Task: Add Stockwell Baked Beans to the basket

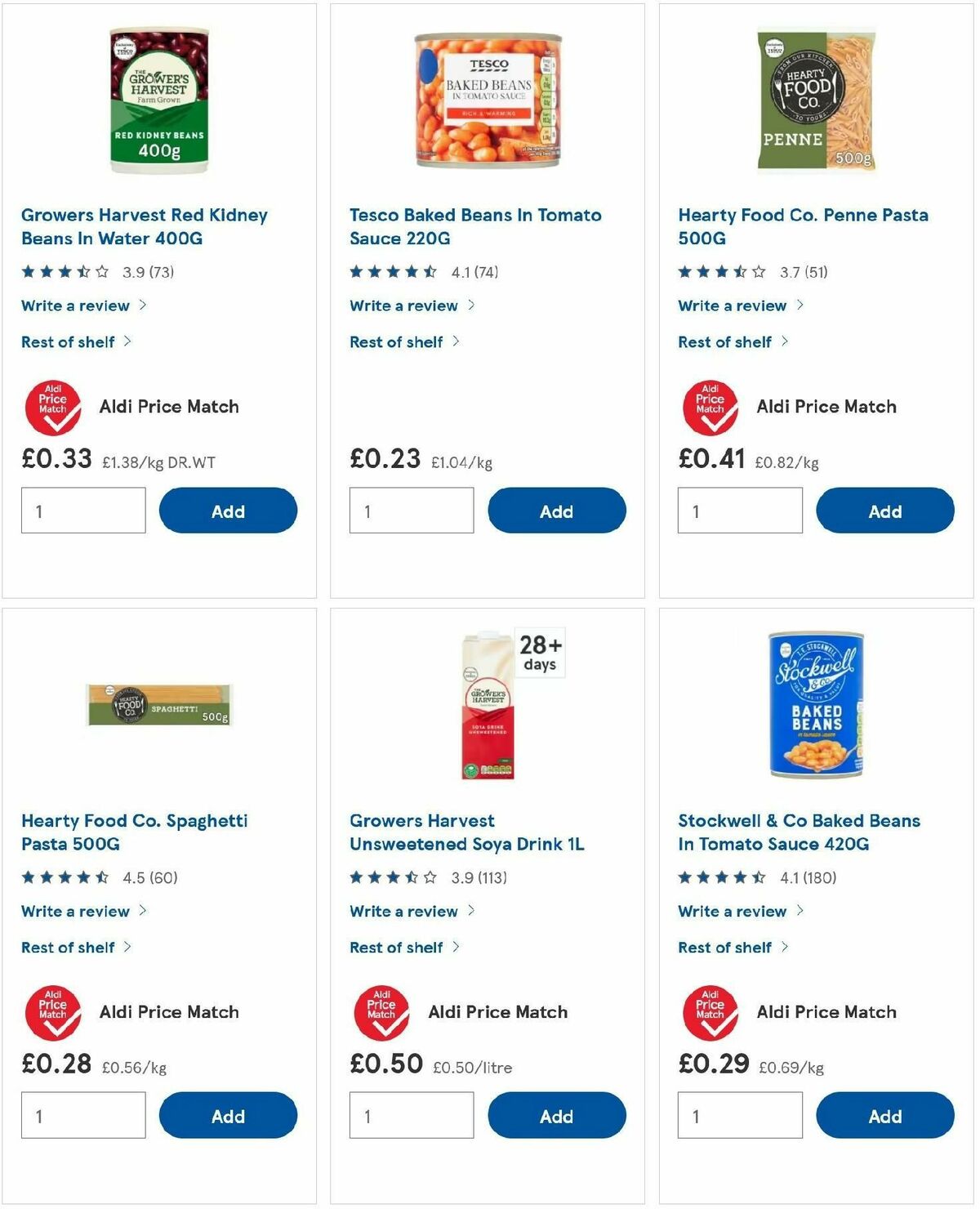Action: click(x=884, y=1116)
